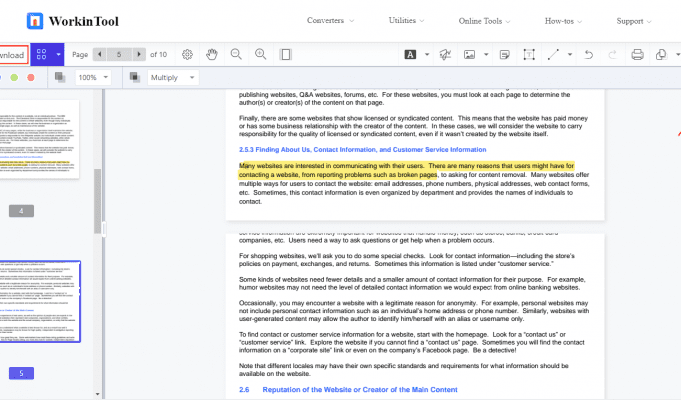
Task: Select the signature tool icon
Action: [445, 54]
